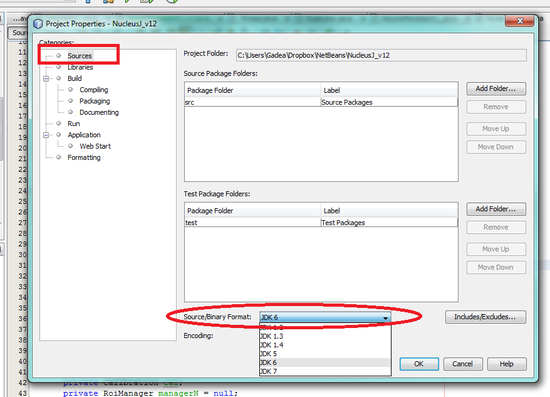550x397 pixels.
Task: Click the Cancel button
Action: click(x=463, y=364)
